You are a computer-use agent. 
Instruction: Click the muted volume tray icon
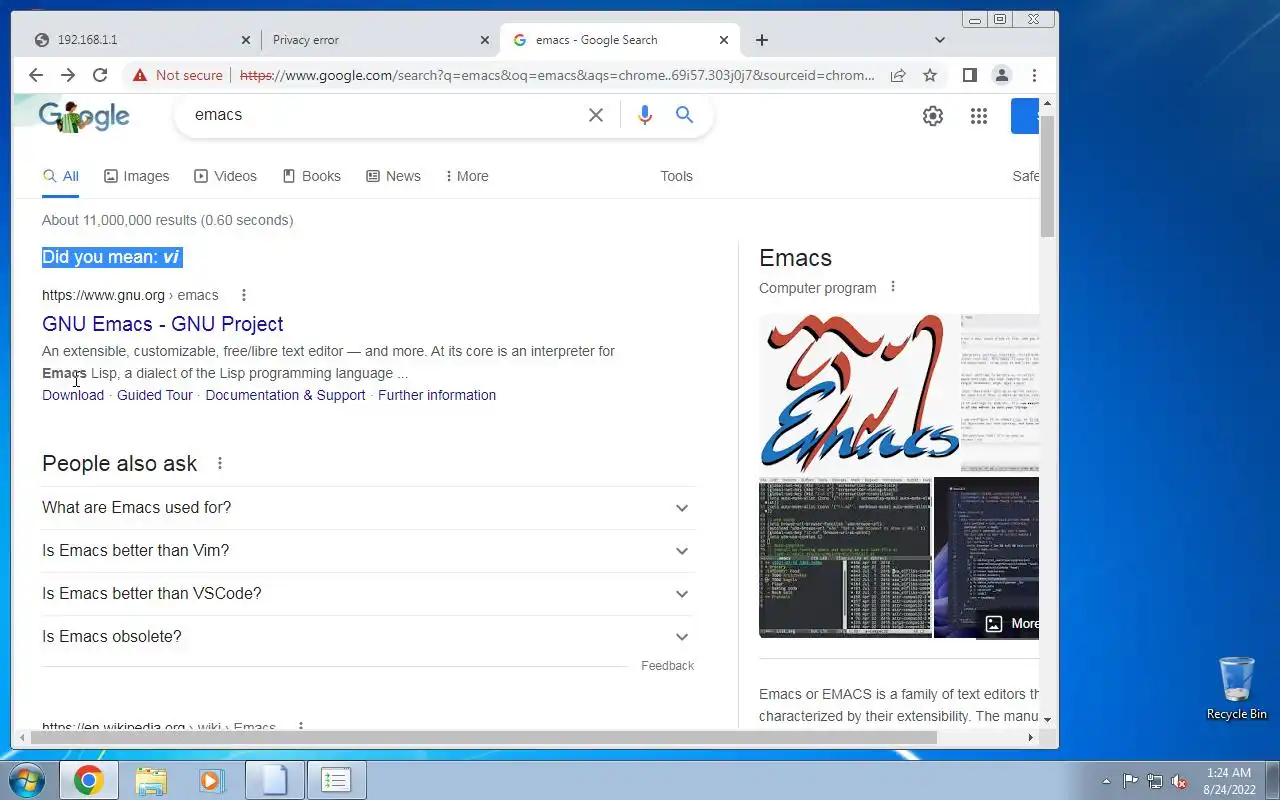[1179, 781]
